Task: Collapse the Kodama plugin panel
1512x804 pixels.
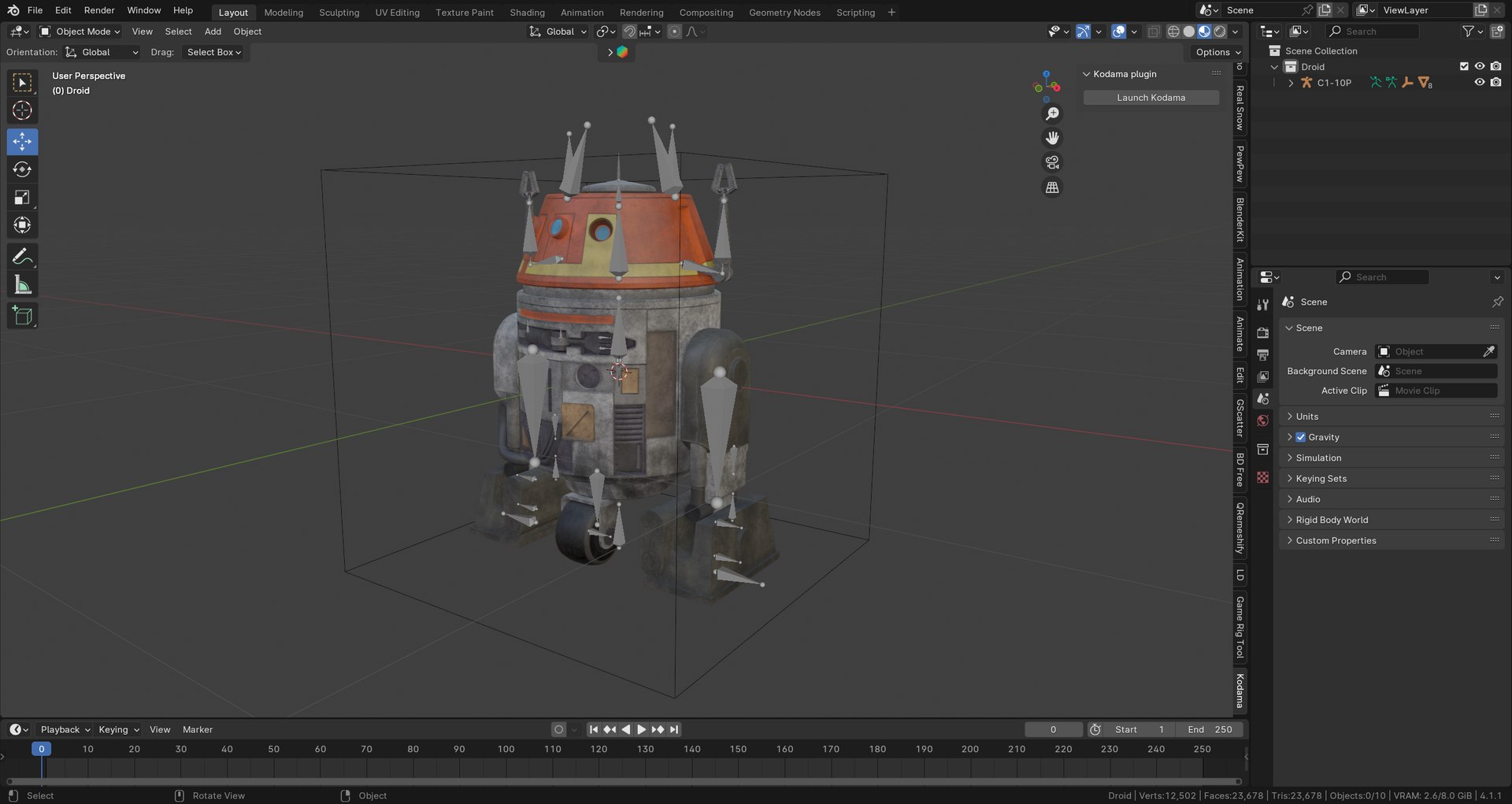Action: click(x=1087, y=74)
